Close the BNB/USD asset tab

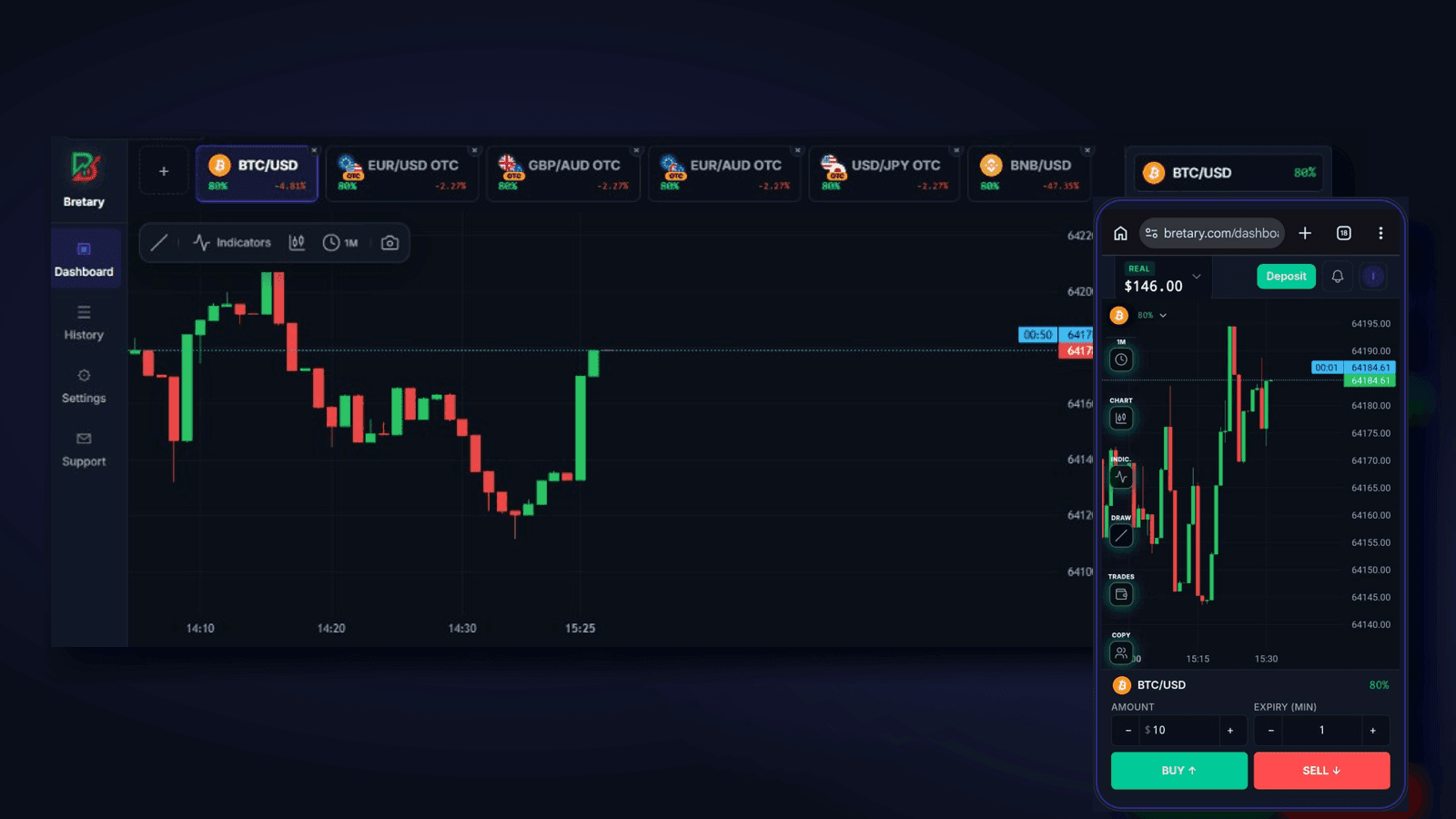pos(1087,151)
